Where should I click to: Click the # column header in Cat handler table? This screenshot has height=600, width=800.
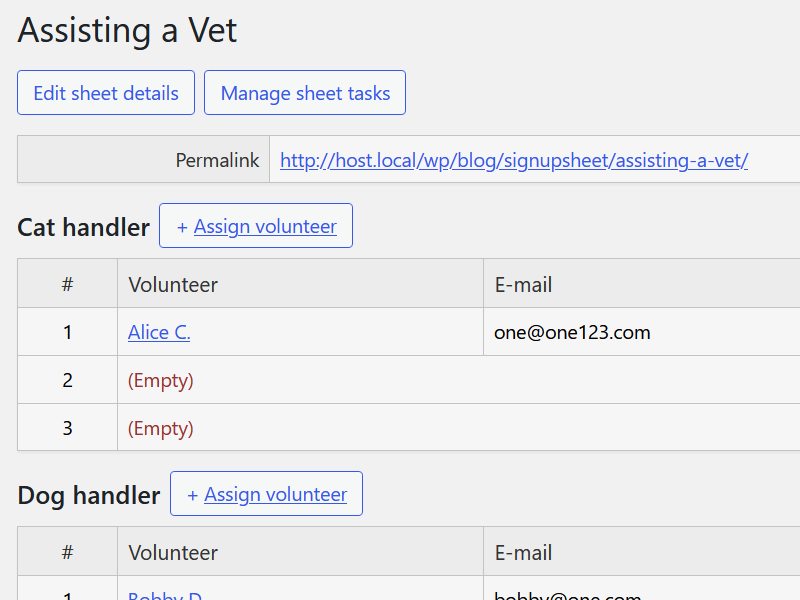[67, 284]
